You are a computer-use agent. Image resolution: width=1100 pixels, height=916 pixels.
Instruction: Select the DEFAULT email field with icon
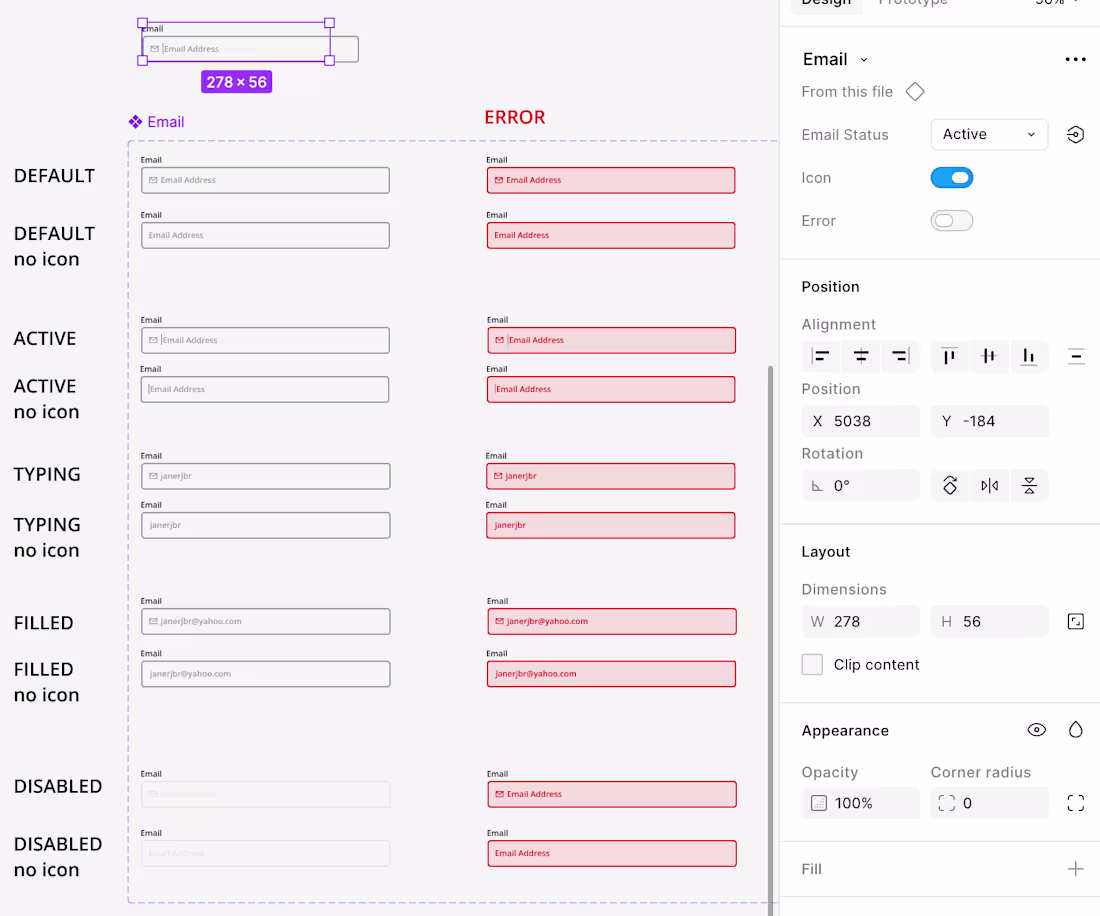(x=265, y=180)
